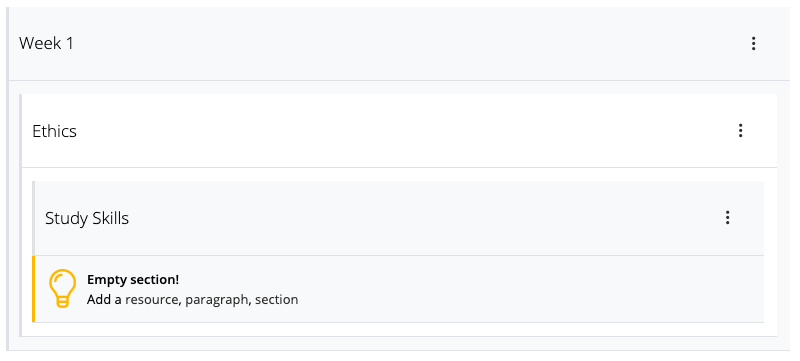Collapse the Study Skills header bar
Image resolution: width=800 pixels, height=361 pixels.
[x=399, y=218]
